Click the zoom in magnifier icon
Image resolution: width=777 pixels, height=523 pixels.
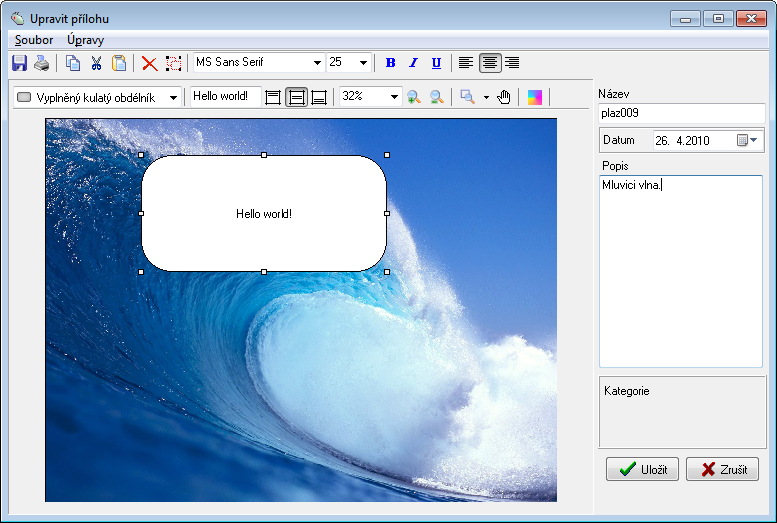(413, 97)
